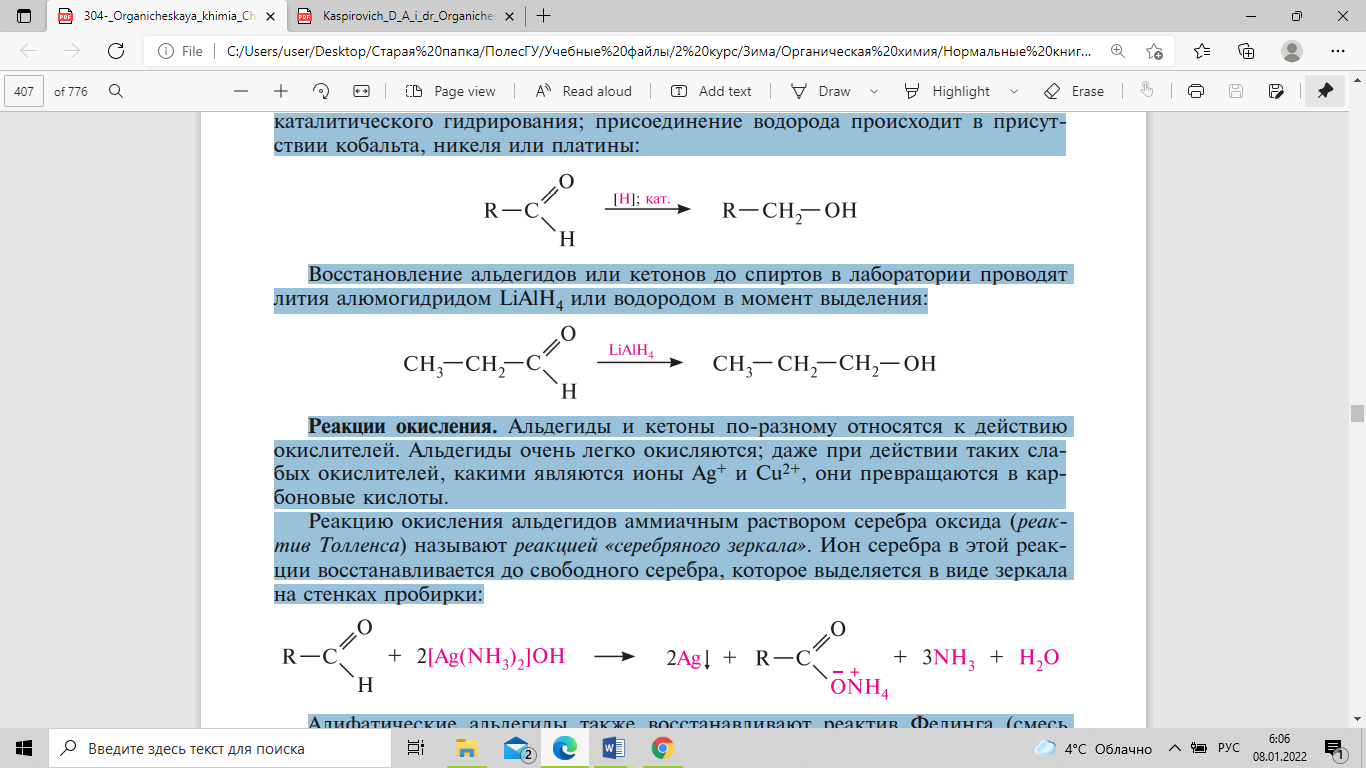This screenshot has height=768, width=1366.
Task: Open File Explorer from the taskbar
Action: coord(466,748)
